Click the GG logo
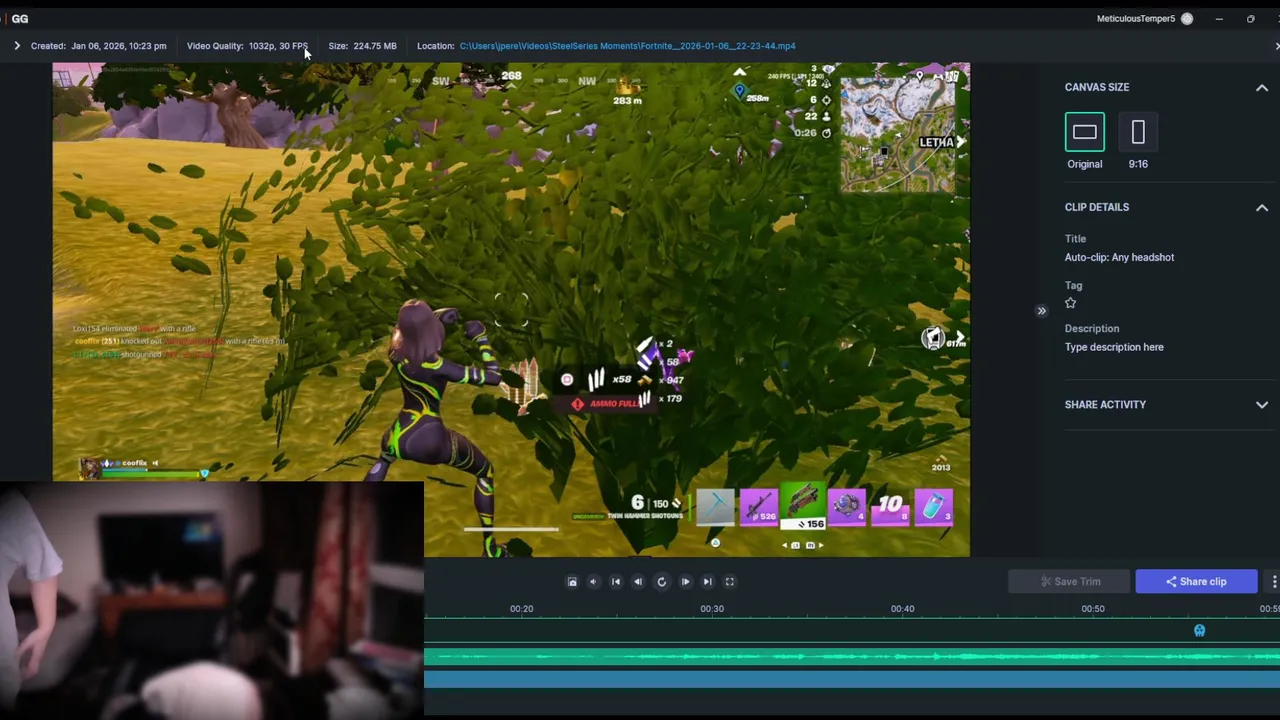 (20, 19)
